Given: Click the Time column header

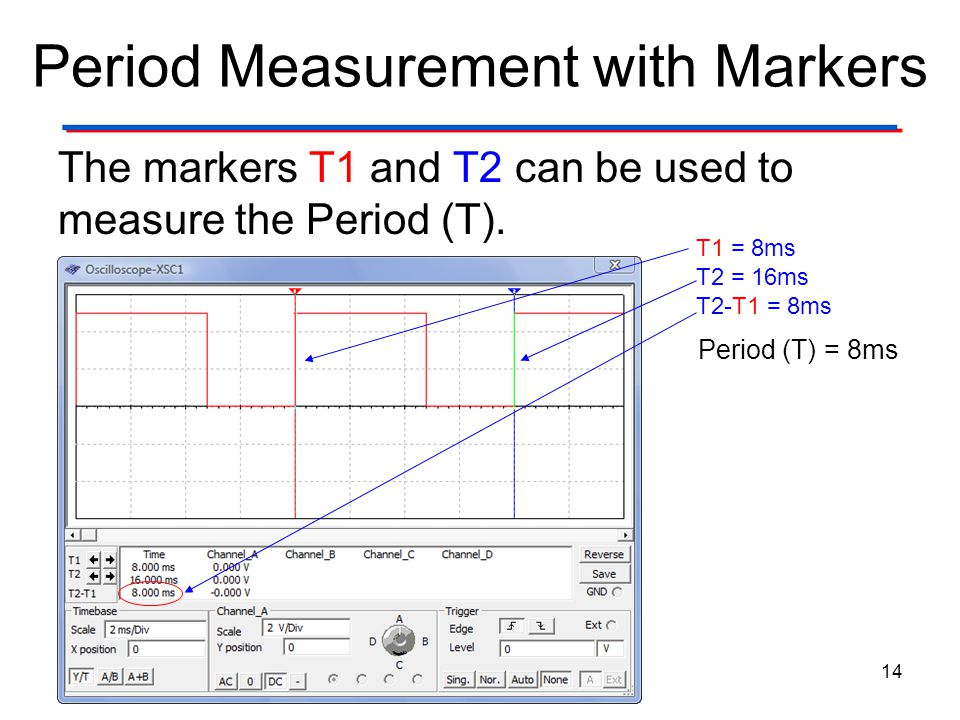Looking at the screenshot, I should [x=154, y=554].
